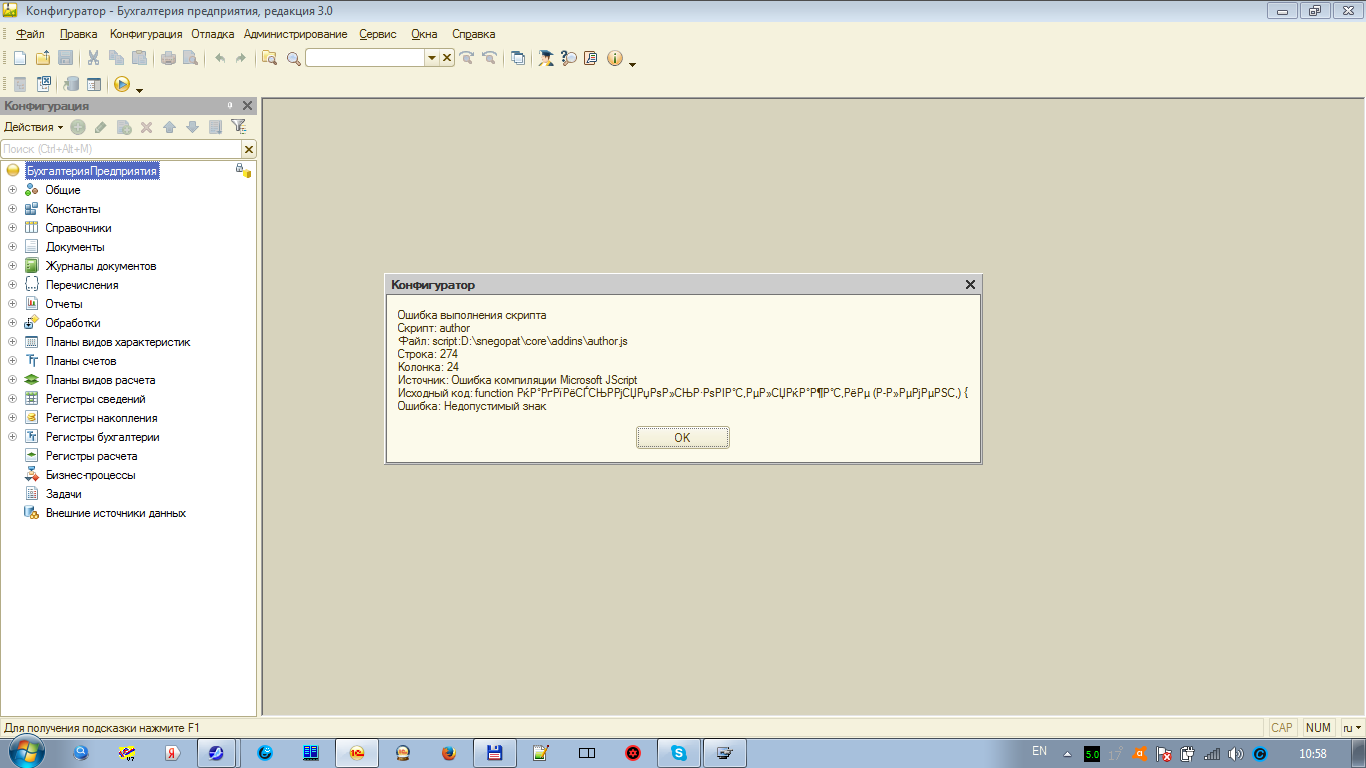
Task: Click the Поиск (Ctrl+Alt+M) search field
Action: [x=121, y=149]
